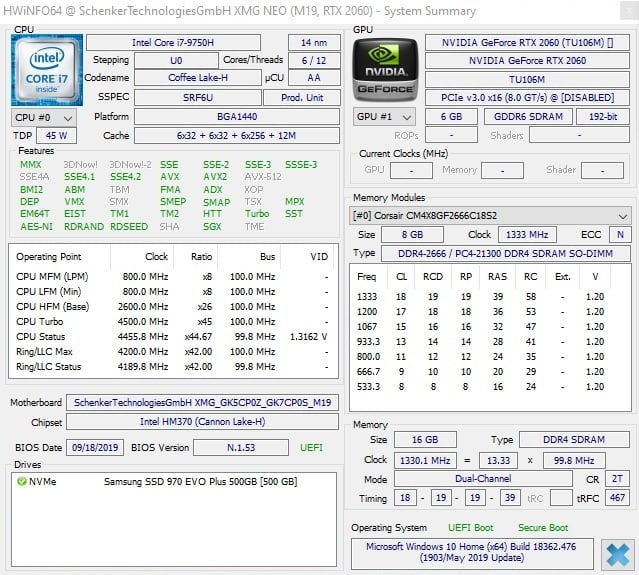Click the SSPEC SRF6U value
Image resolution: width=639 pixels, height=575 pixels.
point(198,97)
